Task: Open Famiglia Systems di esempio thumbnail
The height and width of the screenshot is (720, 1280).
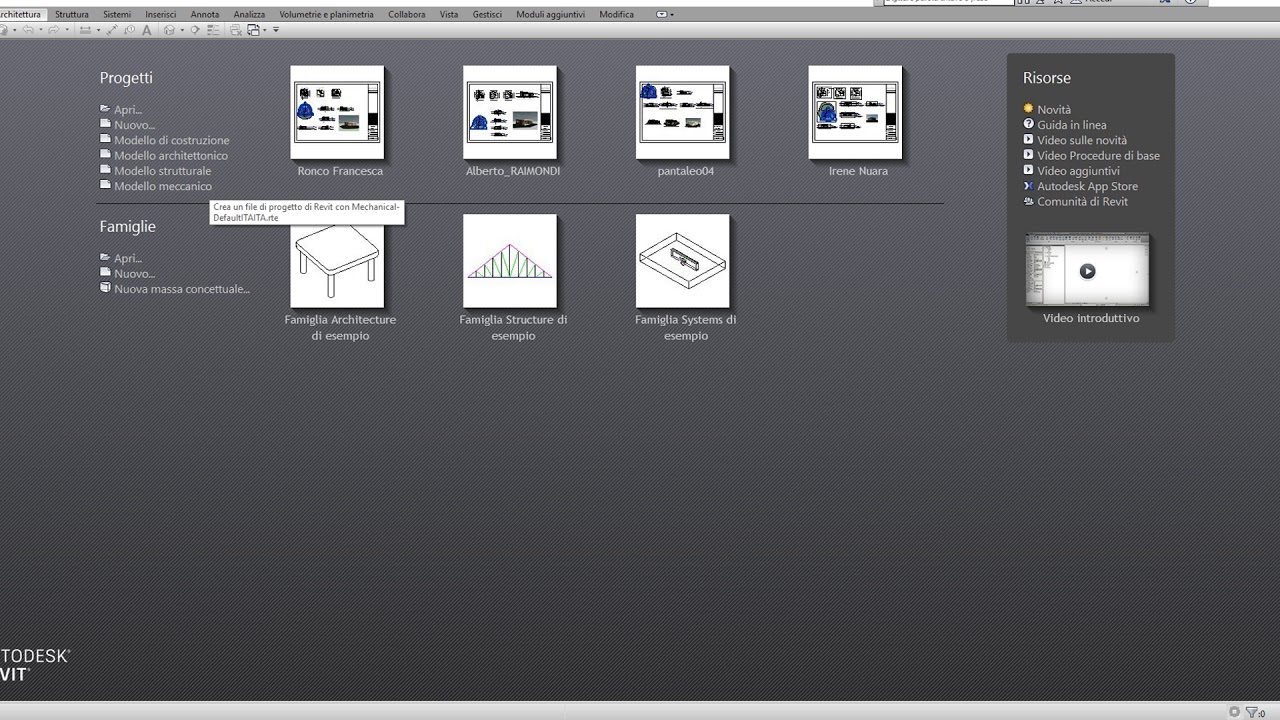Action: 683,261
